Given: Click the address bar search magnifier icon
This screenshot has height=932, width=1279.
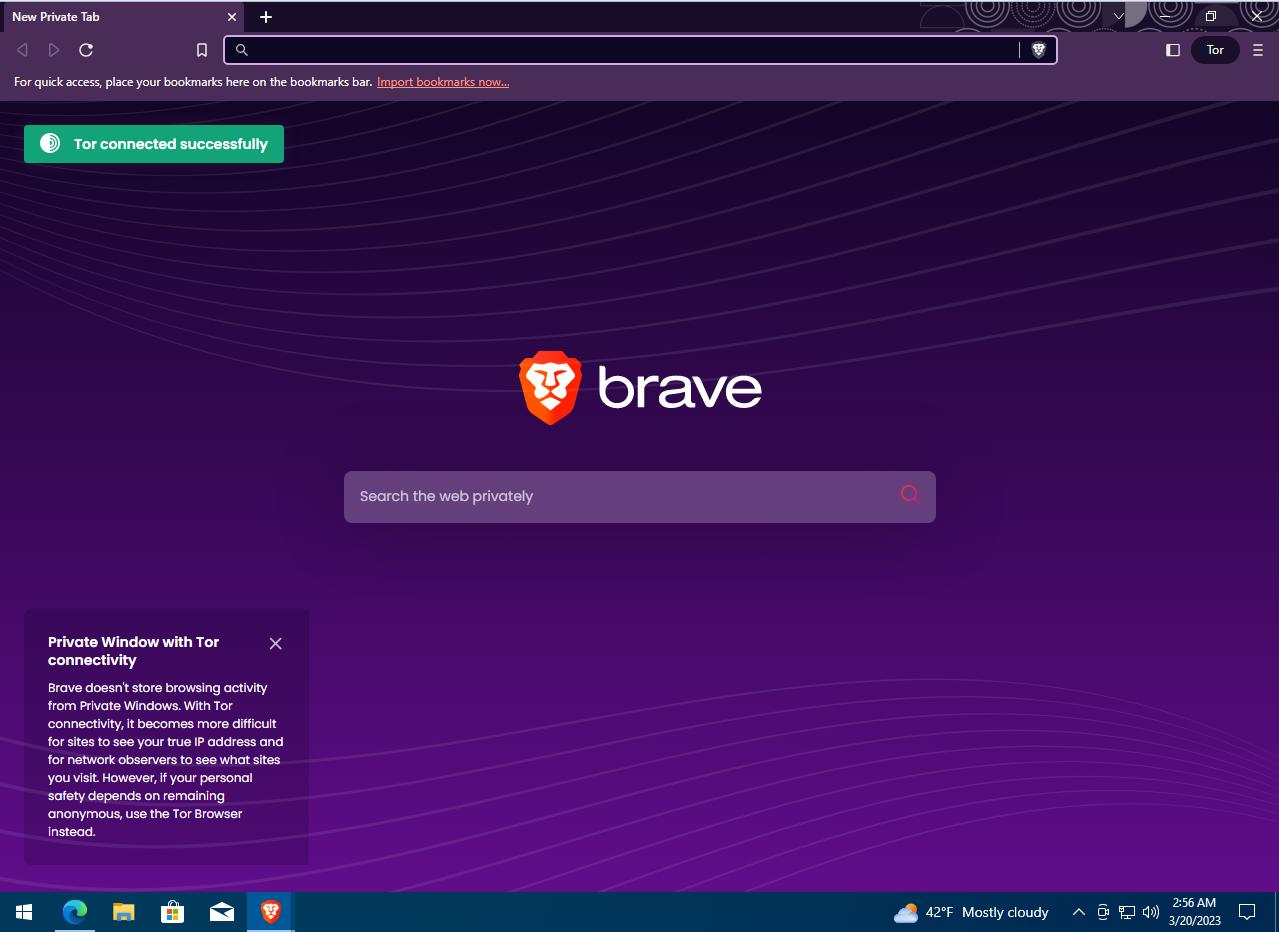Looking at the screenshot, I should point(241,50).
